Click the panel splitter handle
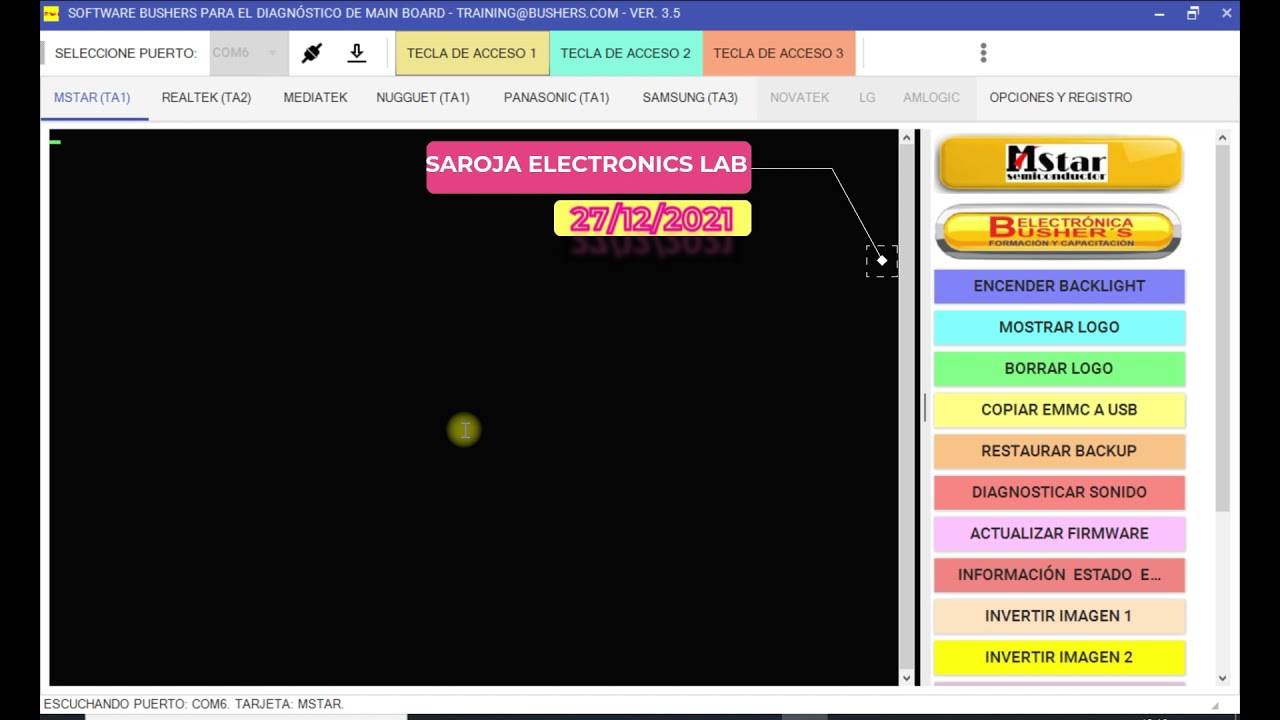1280x720 pixels. click(x=924, y=407)
